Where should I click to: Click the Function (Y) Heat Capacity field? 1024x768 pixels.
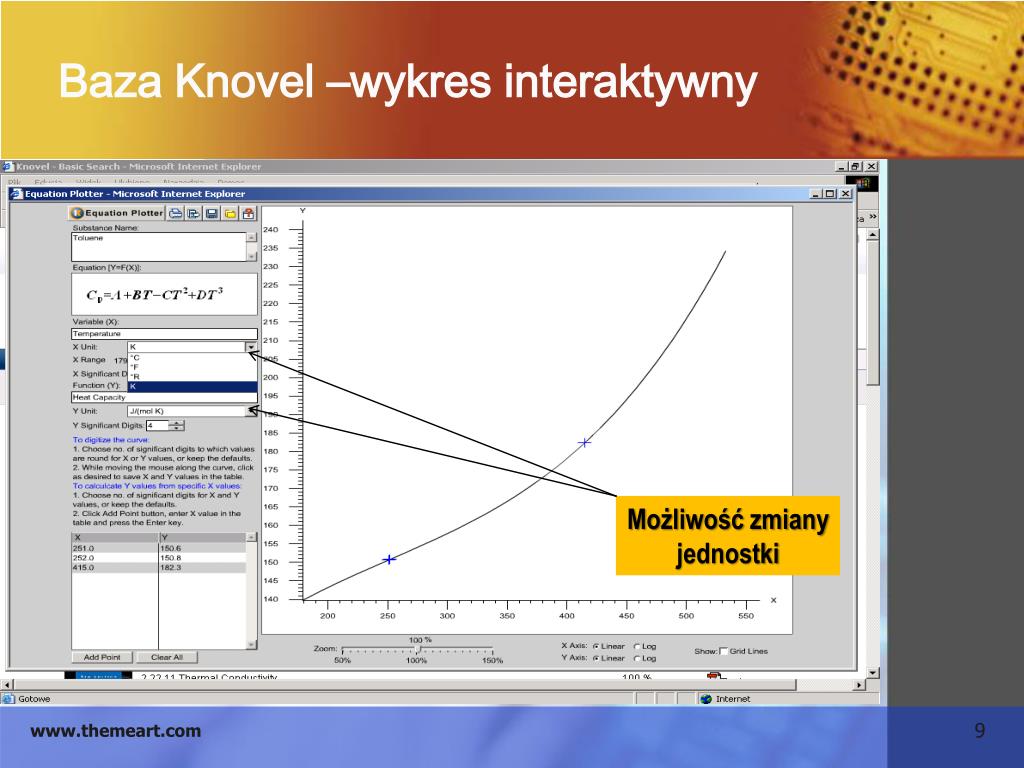click(x=165, y=397)
